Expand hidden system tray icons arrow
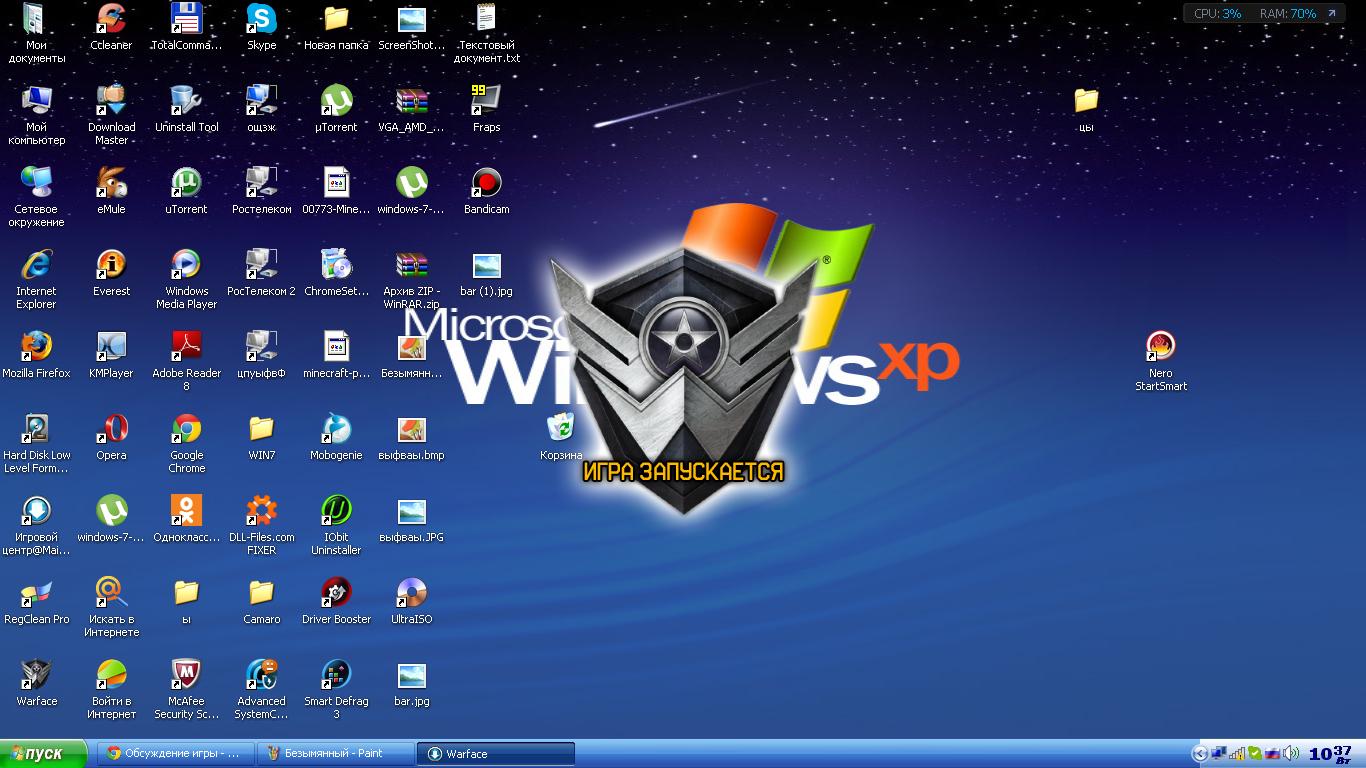Screen dimensions: 1366x768 [x=1200, y=753]
